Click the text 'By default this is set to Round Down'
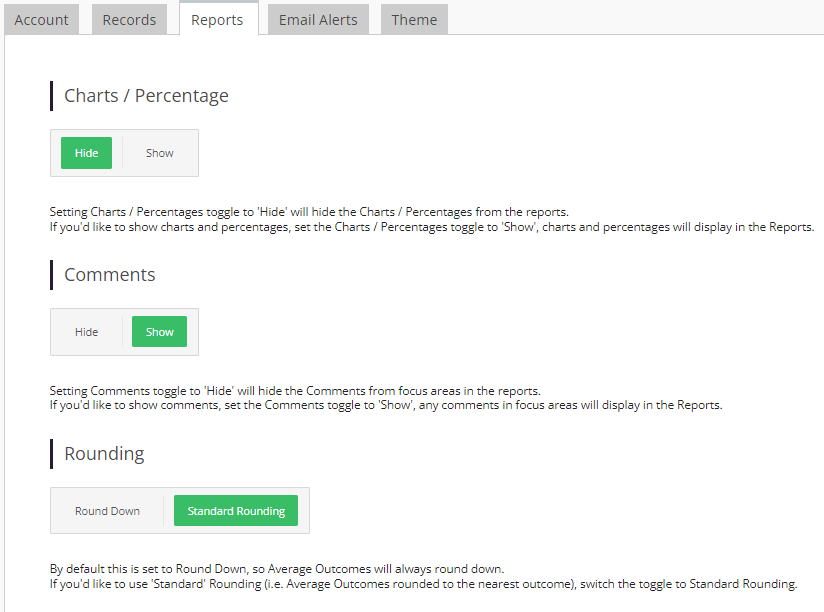The height and width of the screenshot is (612, 824). [x=277, y=569]
